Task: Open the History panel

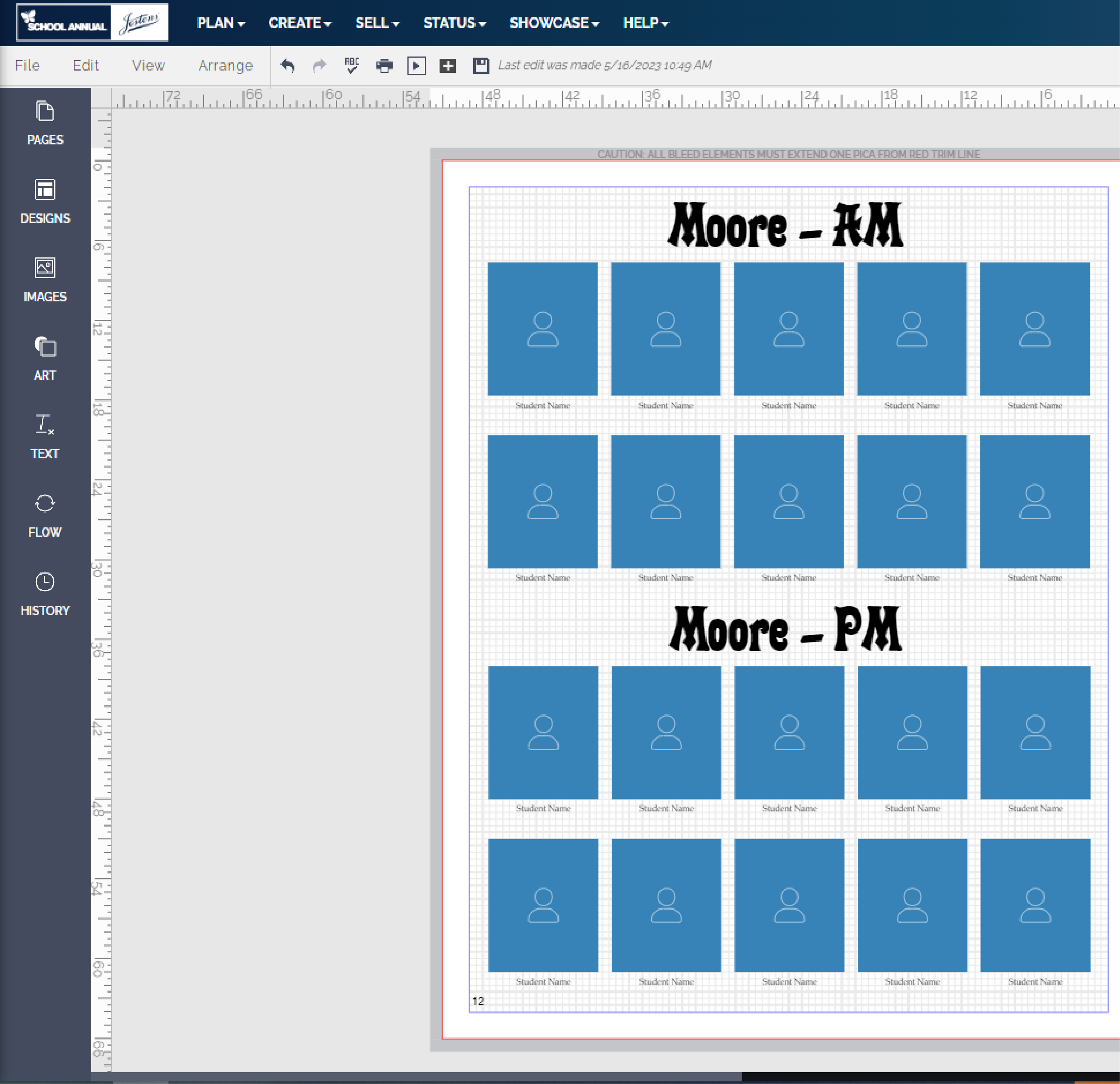Action: [45, 594]
